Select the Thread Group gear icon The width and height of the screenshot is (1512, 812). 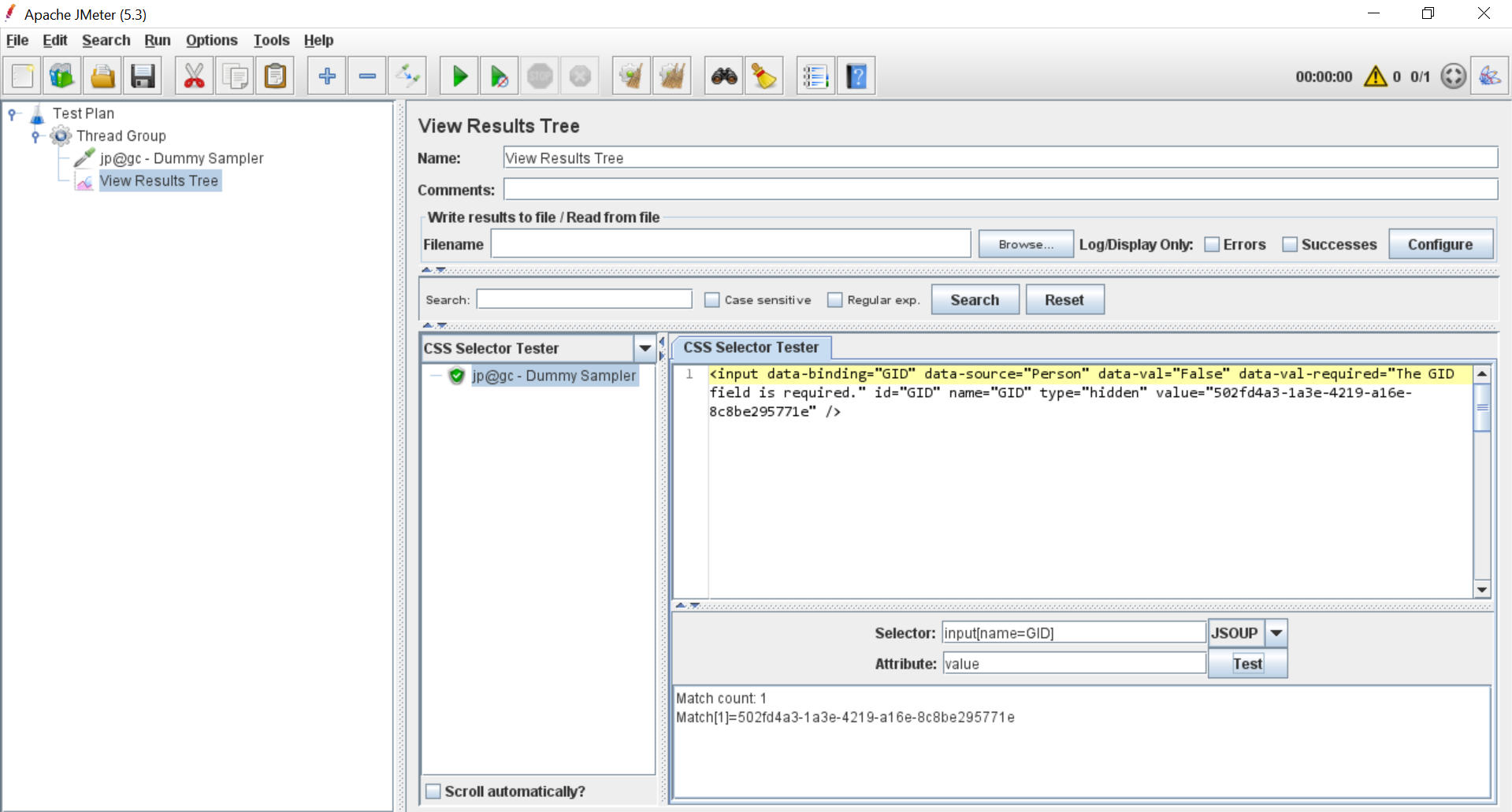61,136
